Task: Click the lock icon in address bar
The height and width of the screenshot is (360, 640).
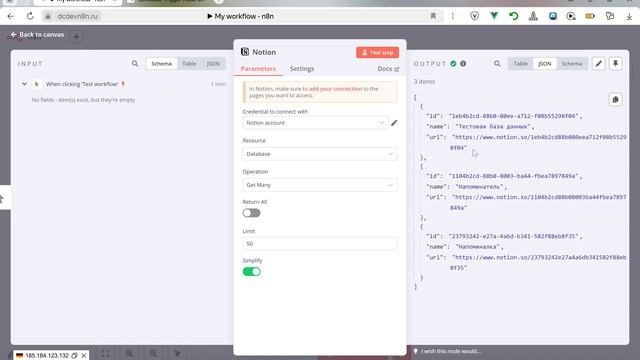Action: coord(48,16)
